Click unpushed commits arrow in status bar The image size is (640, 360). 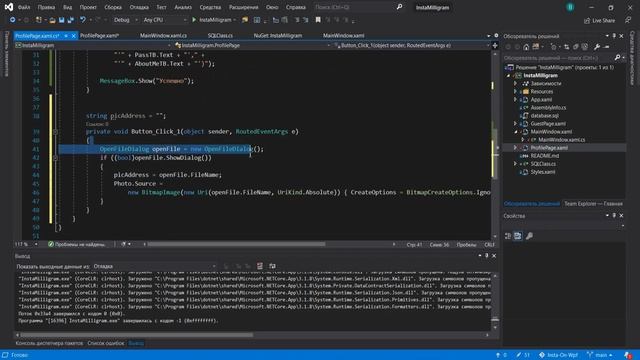pos(501,355)
